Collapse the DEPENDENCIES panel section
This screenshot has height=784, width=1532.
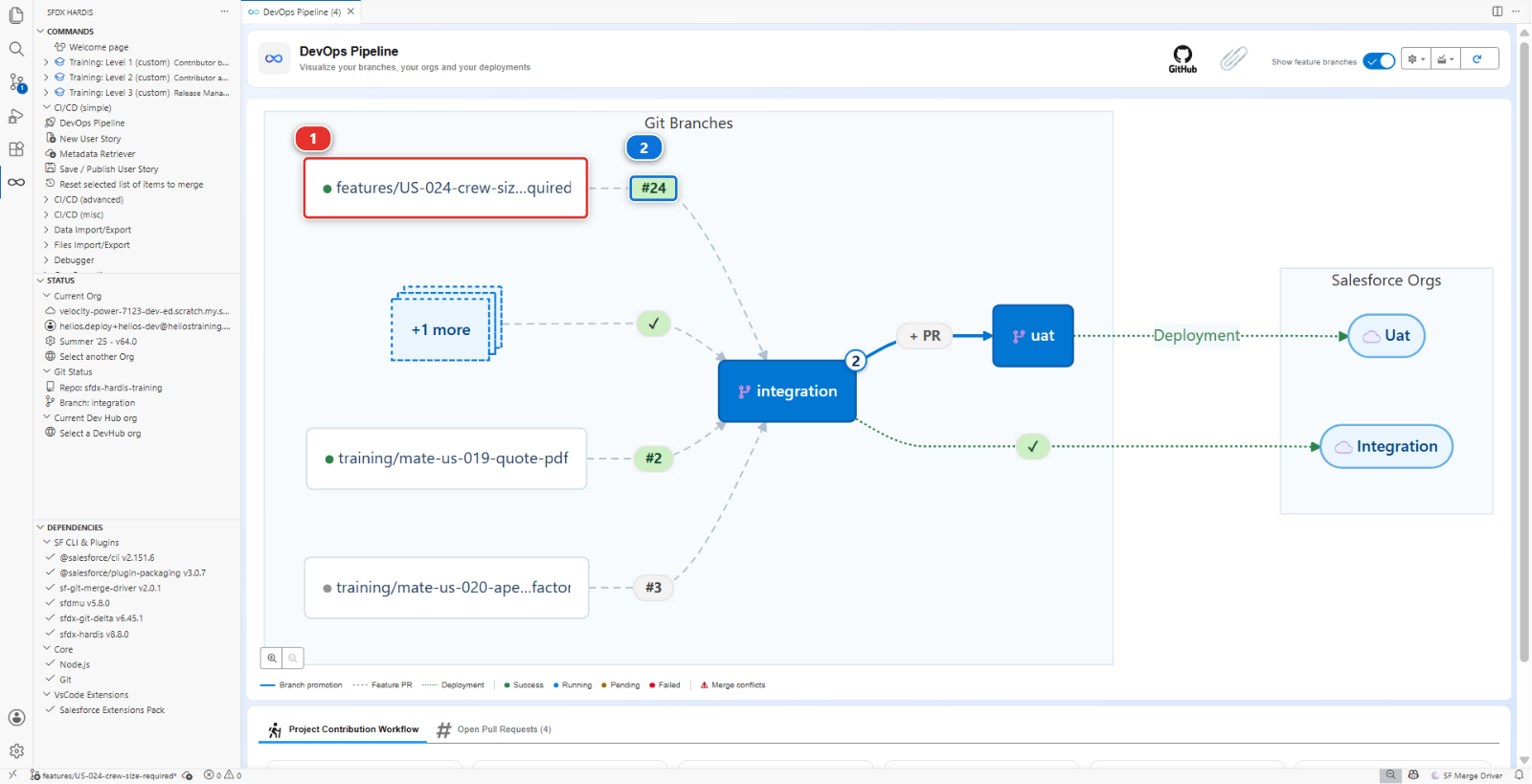click(75, 527)
